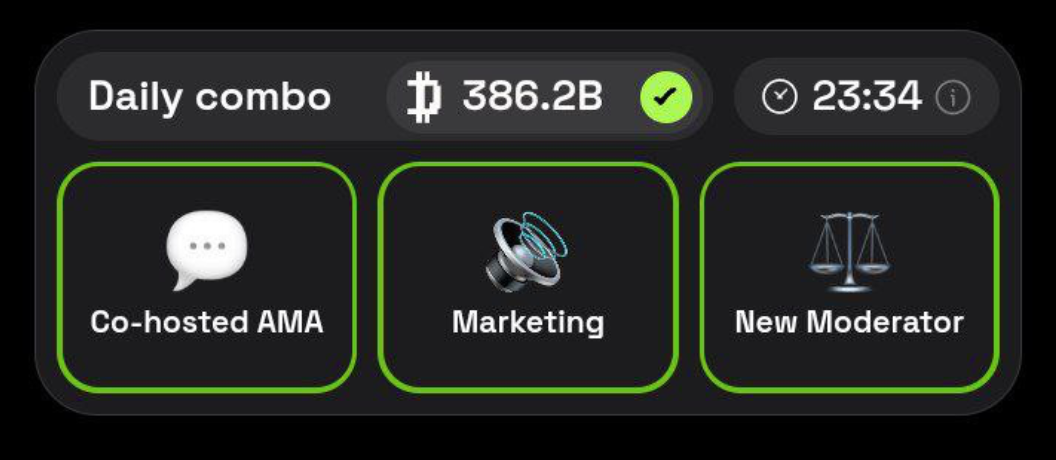Click the New Moderator label text
Screen dimensions: 1056x460
click(849, 322)
